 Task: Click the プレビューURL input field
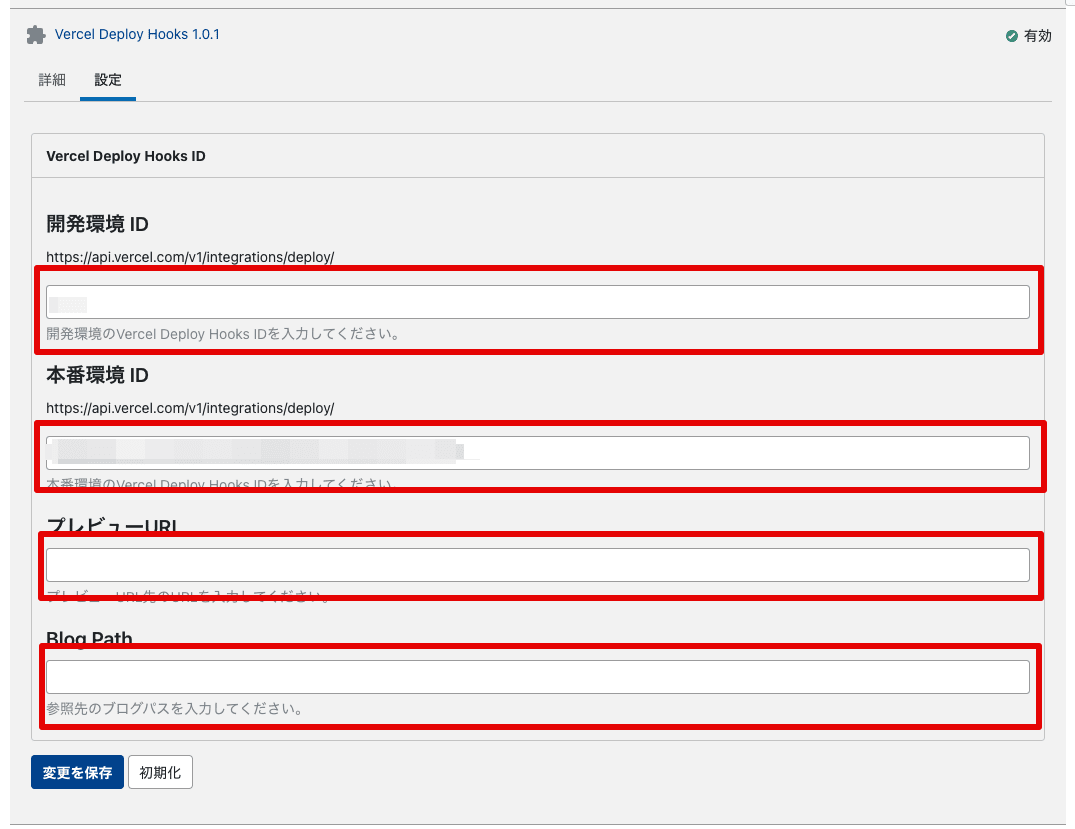[538, 565]
